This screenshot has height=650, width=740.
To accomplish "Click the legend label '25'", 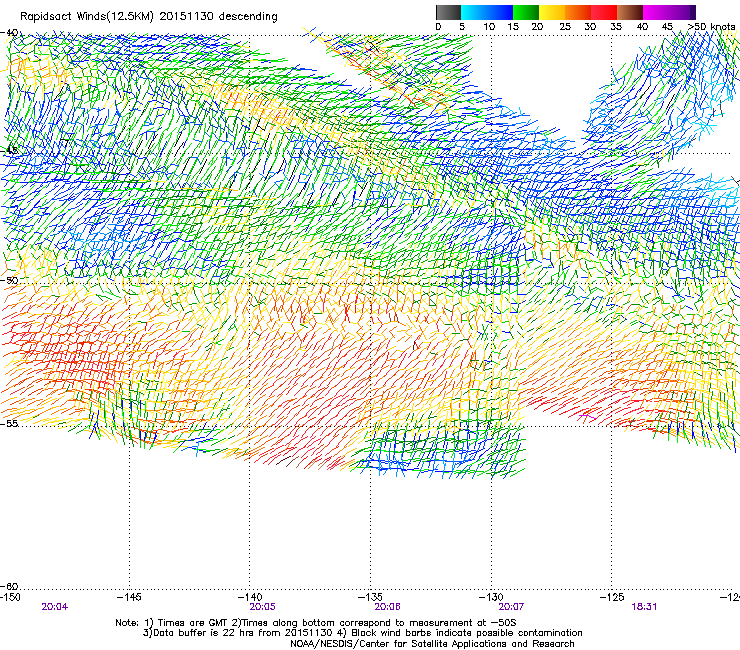I will (565, 27).
